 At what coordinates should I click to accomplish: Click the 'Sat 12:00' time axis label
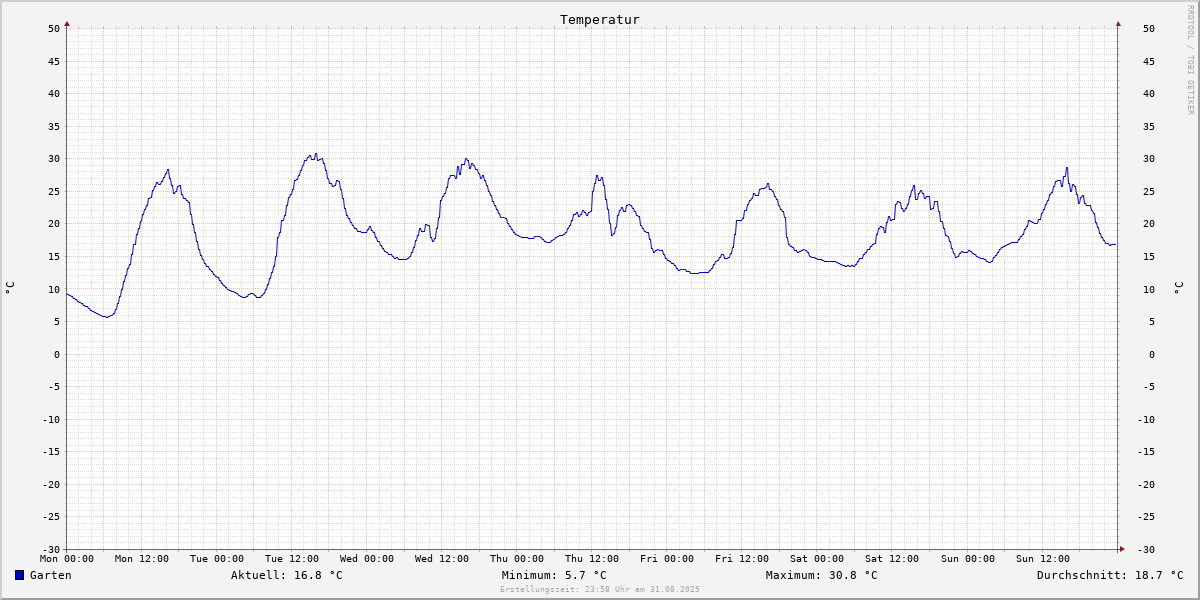click(x=892, y=559)
